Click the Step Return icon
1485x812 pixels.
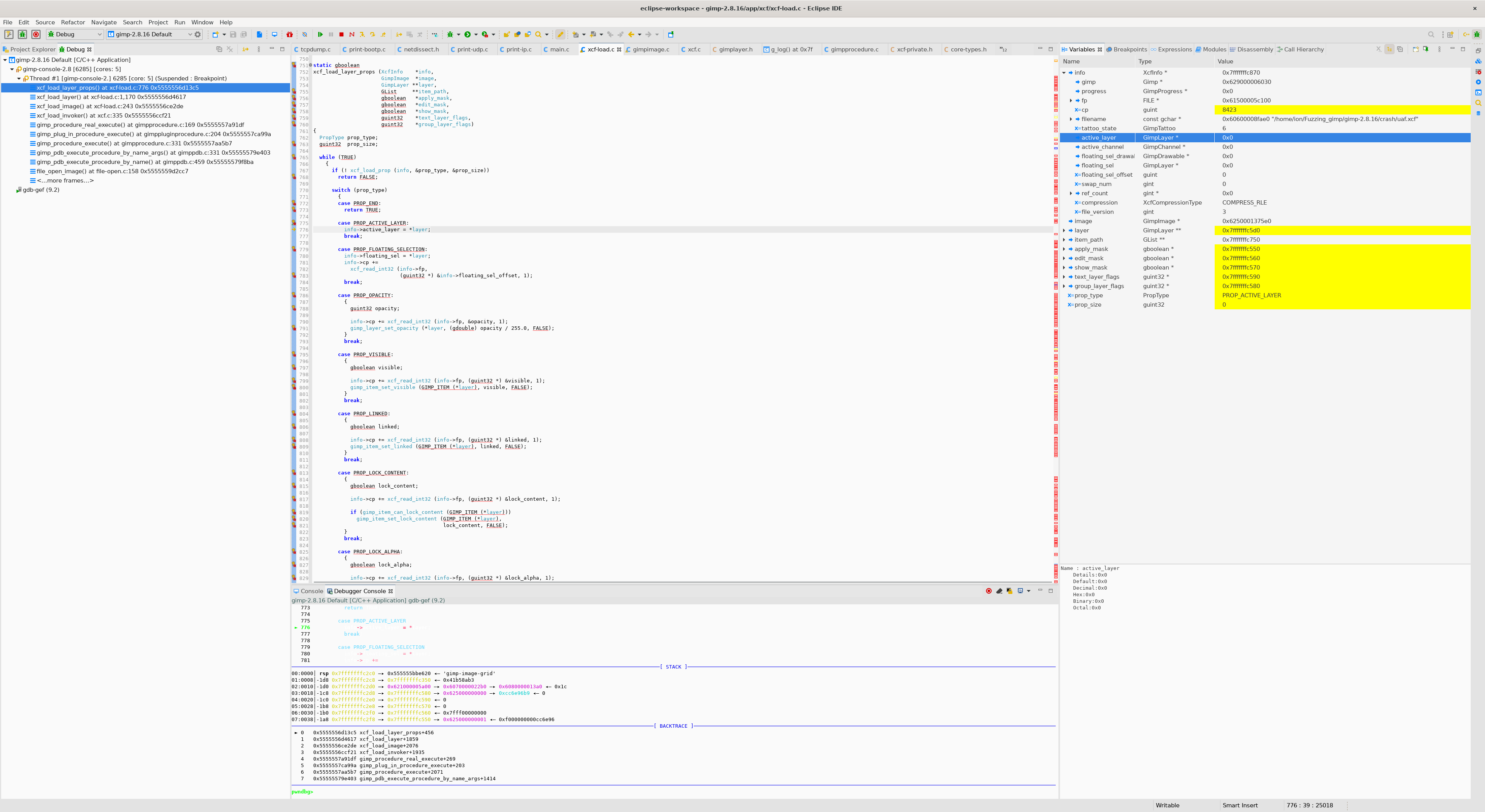[383, 34]
